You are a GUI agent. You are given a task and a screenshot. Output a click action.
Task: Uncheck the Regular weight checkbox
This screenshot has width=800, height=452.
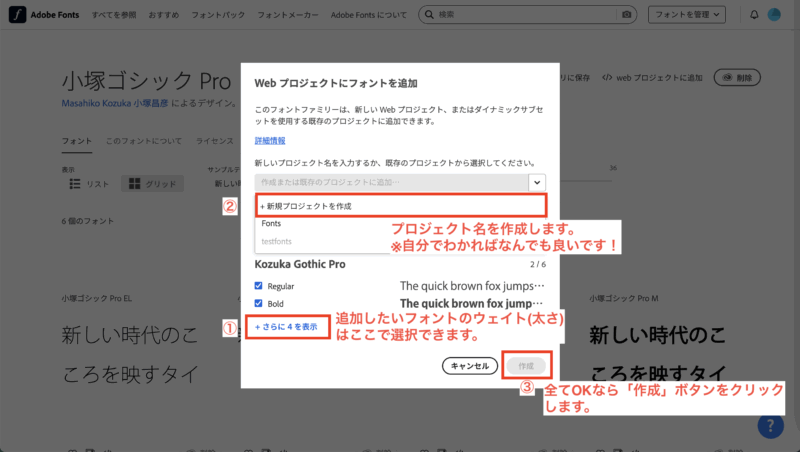tap(259, 286)
